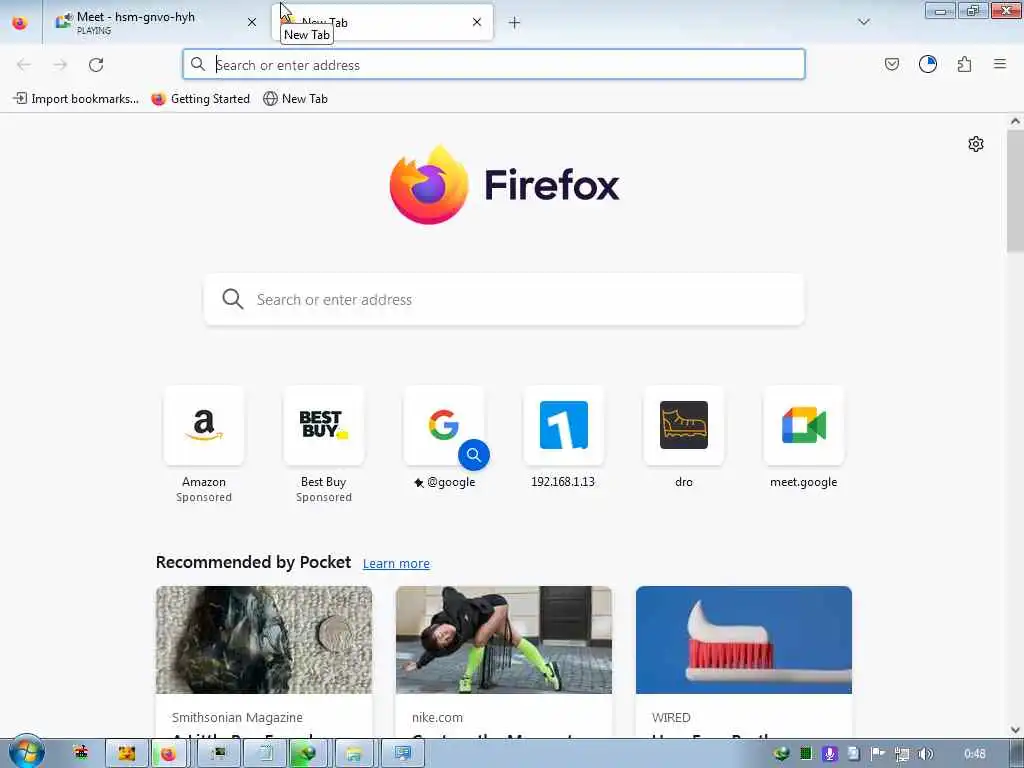Open Import bookmarks bookmark item
This screenshot has height=768, width=1024.
pyautogui.click(x=76, y=99)
